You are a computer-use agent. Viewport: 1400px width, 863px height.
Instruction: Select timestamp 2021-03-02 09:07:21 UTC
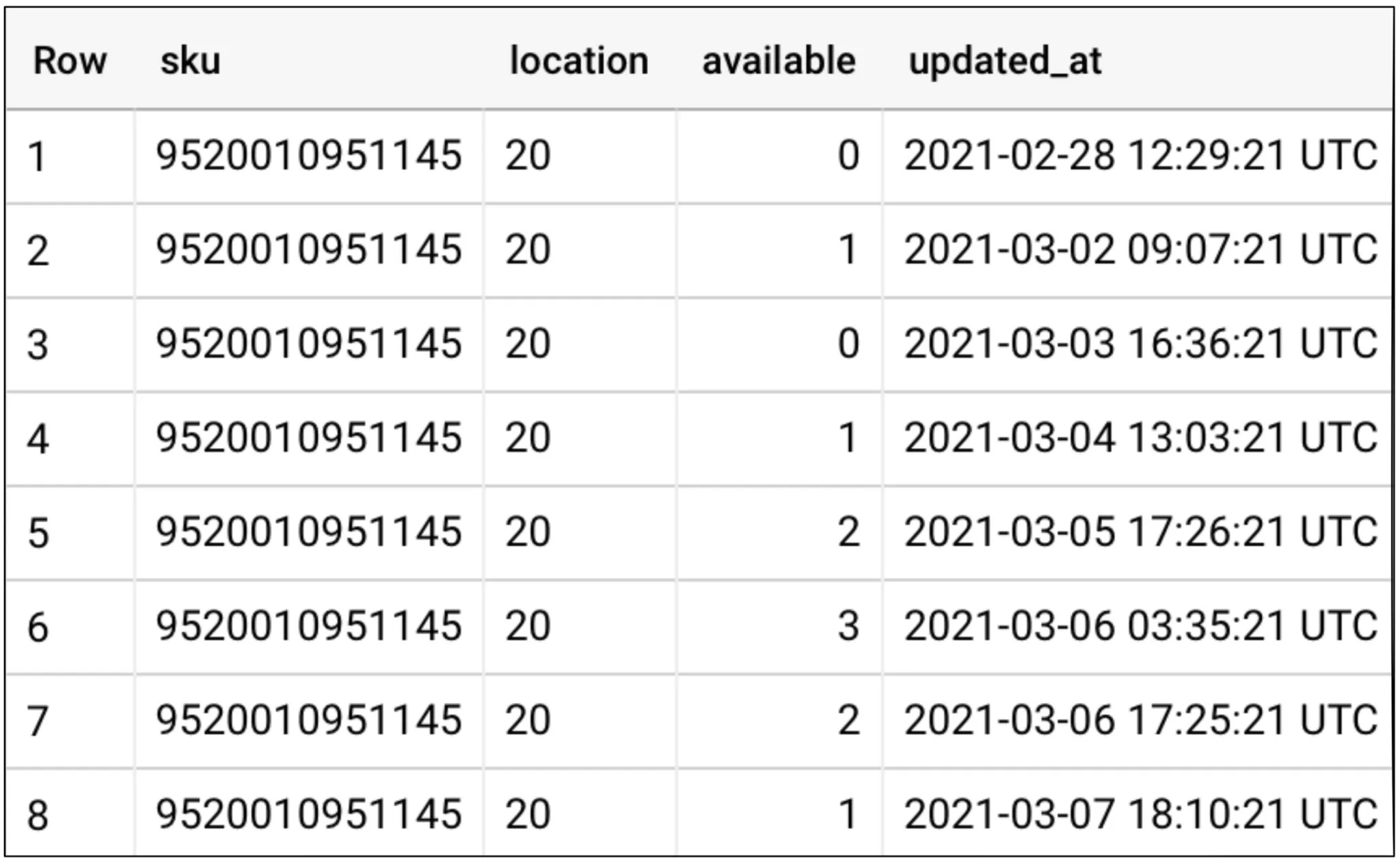point(1140,249)
